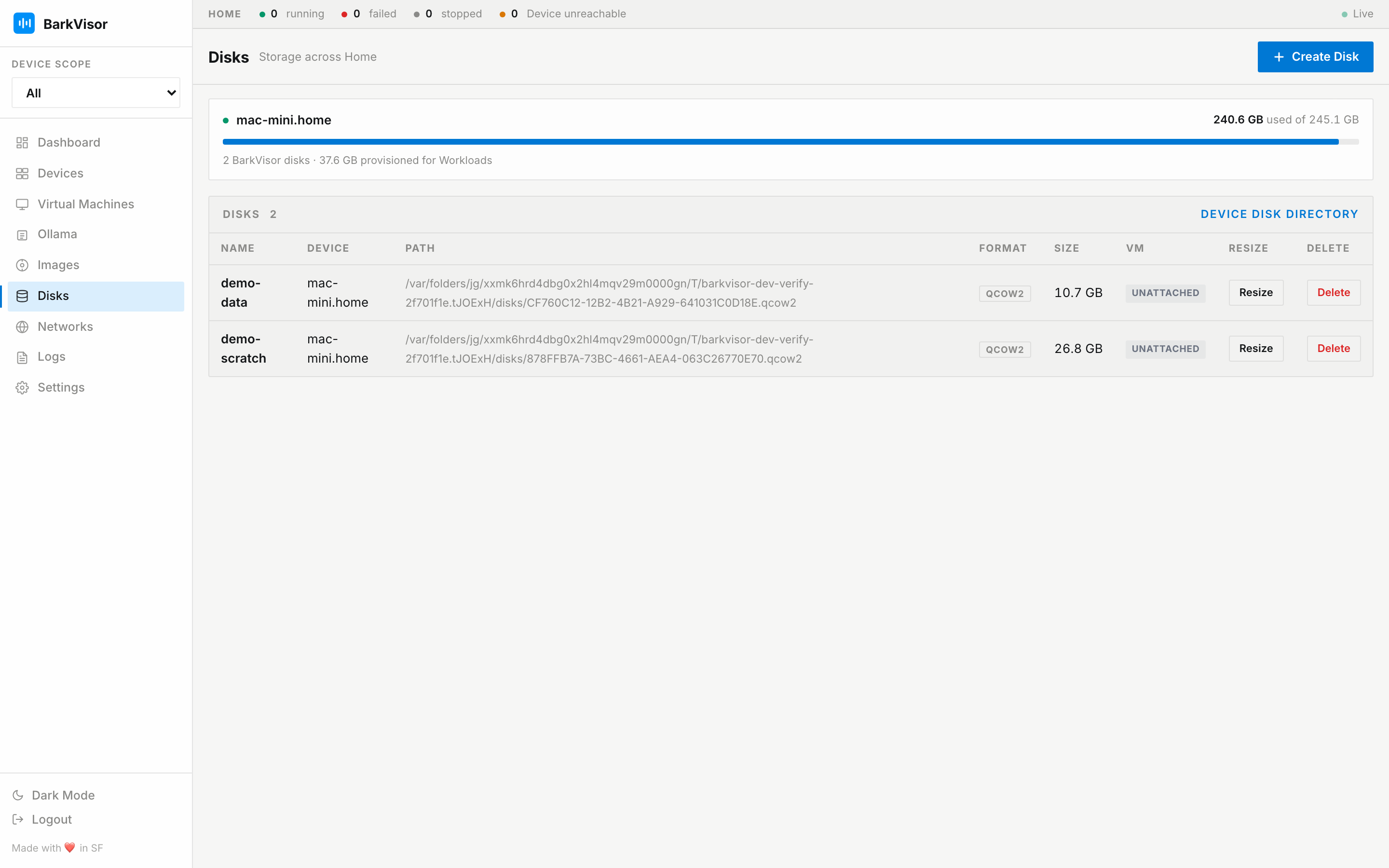
Task: Click the Ollama sidebar icon
Action: (x=22, y=235)
